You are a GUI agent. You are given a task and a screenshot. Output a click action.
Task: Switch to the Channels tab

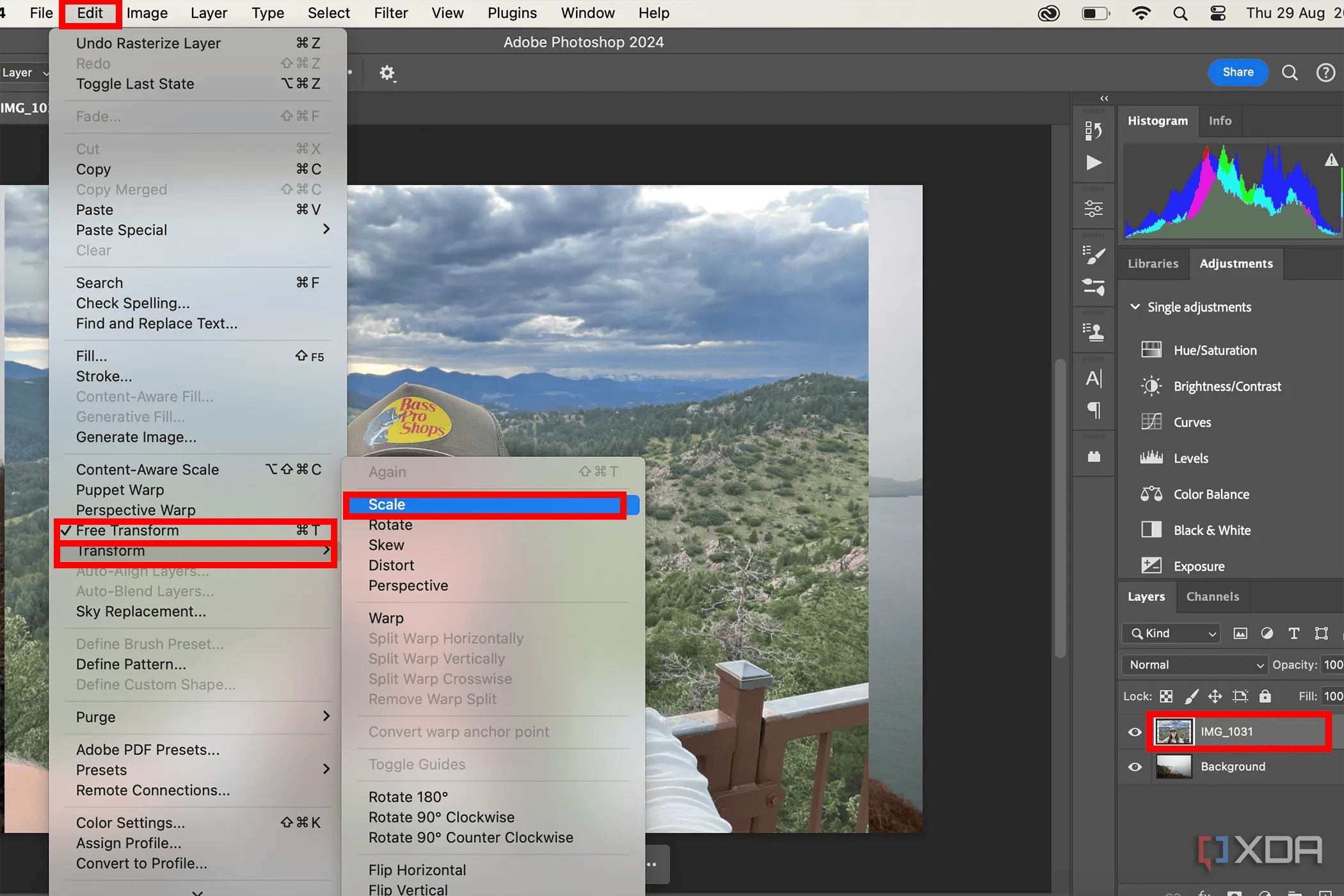tap(1212, 596)
